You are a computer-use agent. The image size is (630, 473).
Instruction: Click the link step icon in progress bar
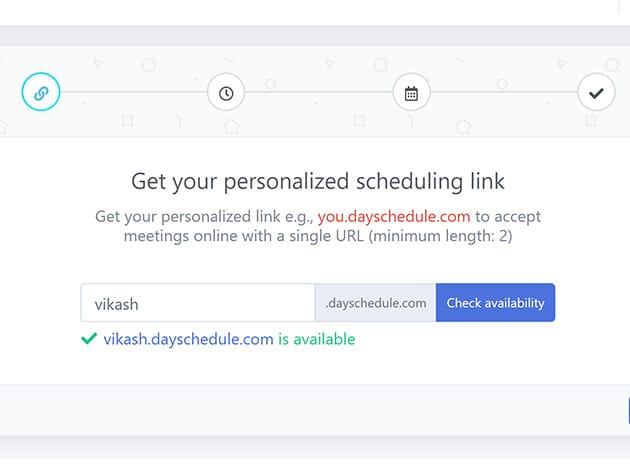[x=41, y=93]
